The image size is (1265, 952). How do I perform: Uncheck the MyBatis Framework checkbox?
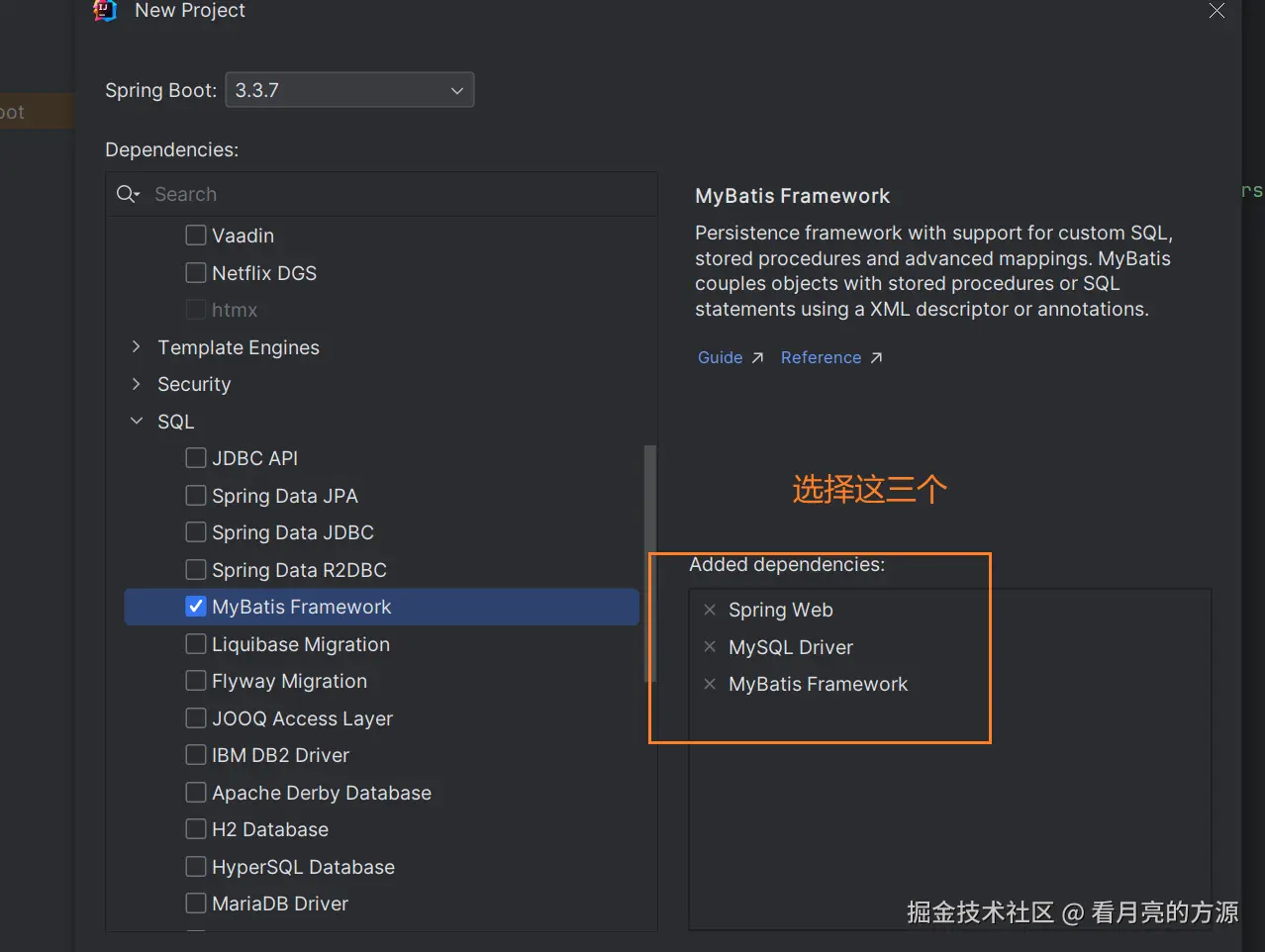point(196,607)
